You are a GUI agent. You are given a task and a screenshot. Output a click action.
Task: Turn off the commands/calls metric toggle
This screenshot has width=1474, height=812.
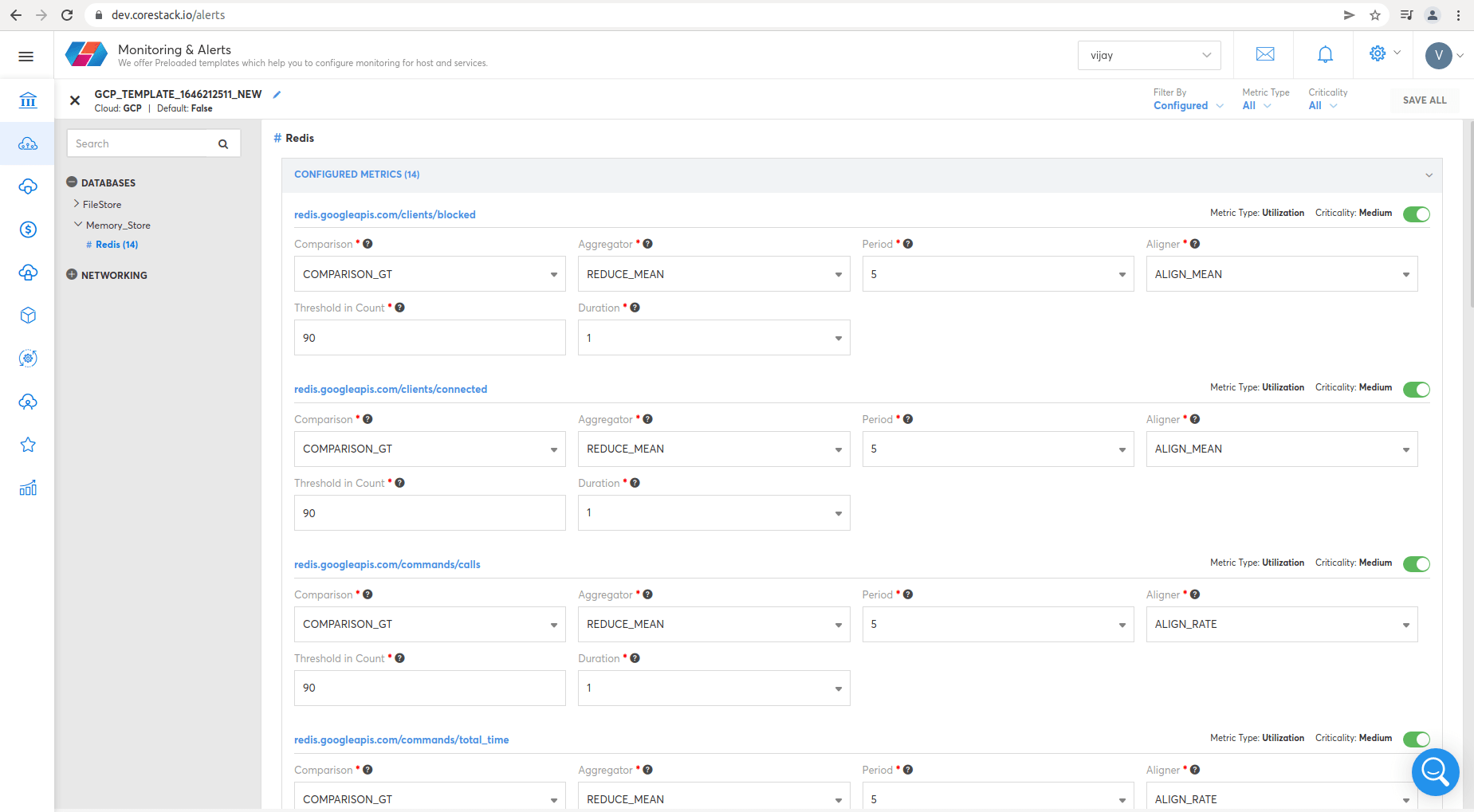1417,563
